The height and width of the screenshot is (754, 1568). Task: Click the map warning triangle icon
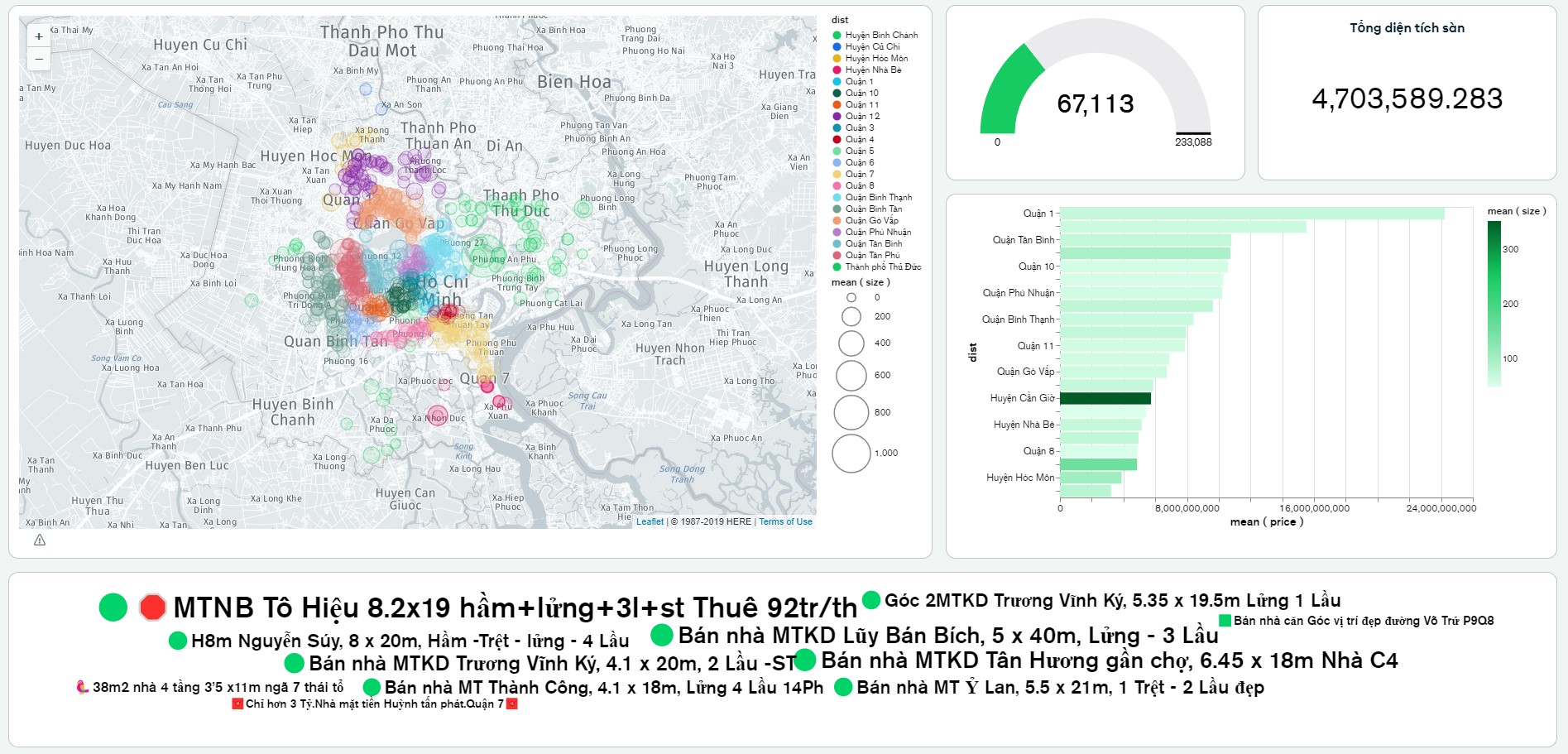[40, 540]
